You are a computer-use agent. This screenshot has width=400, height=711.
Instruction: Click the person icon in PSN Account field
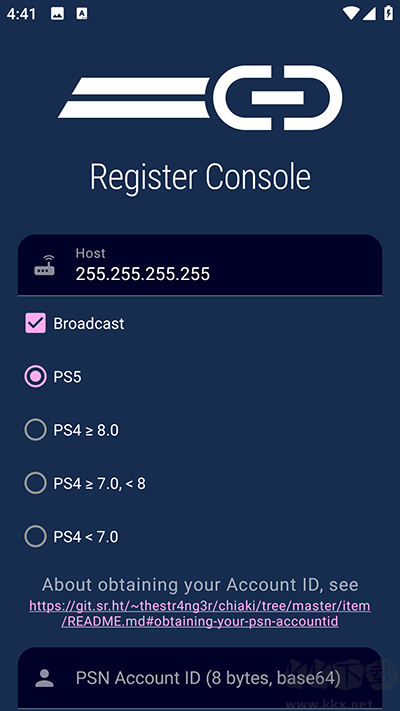click(44, 678)
